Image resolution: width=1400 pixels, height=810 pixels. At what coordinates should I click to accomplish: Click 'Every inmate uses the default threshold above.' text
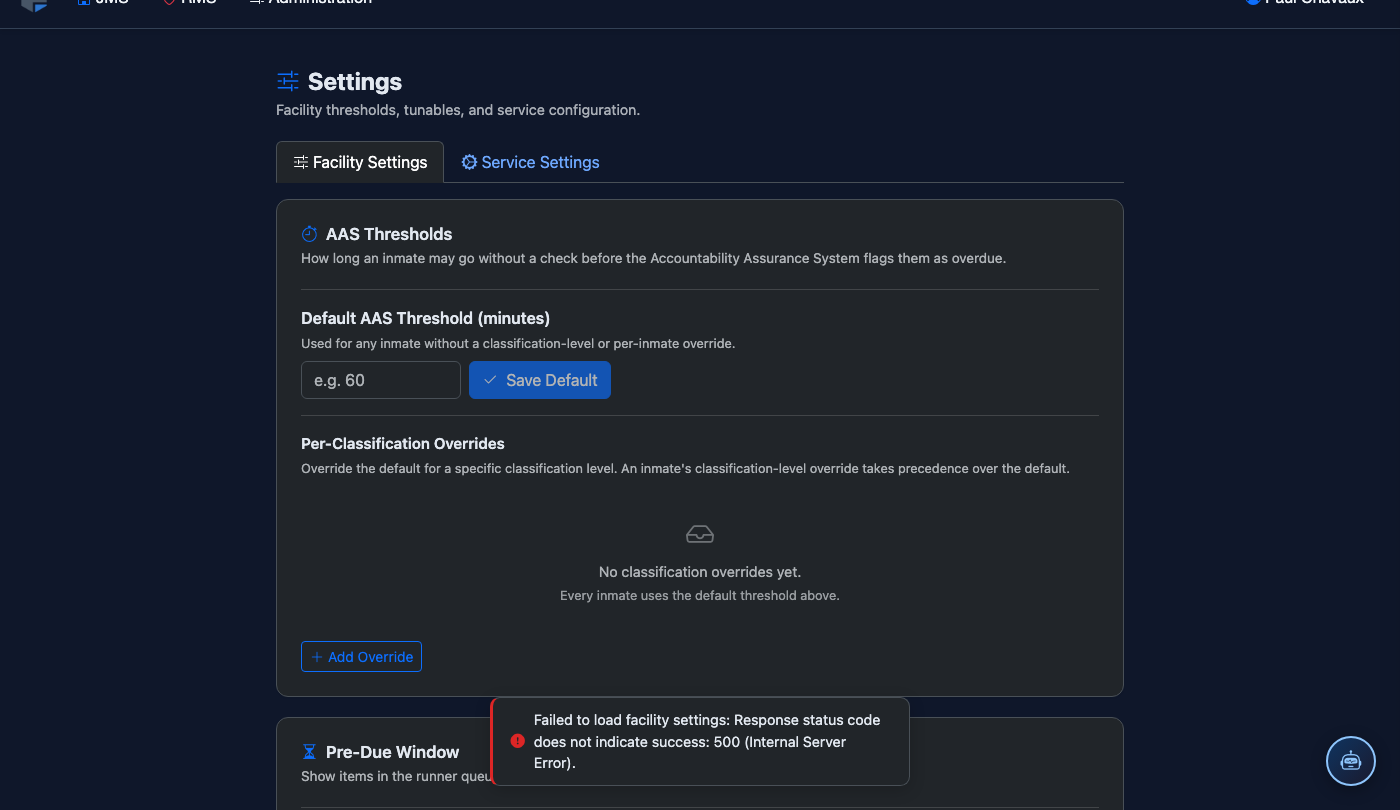click(700, 595)
